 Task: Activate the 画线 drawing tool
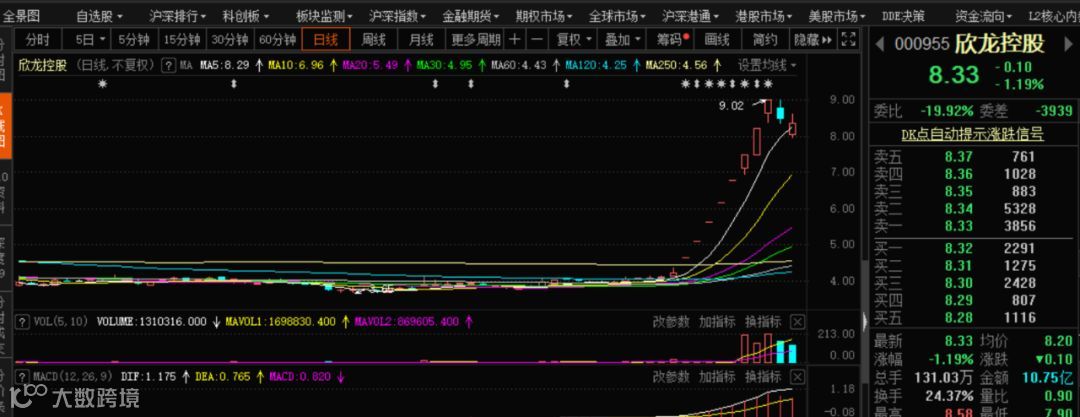coord(717,39)
